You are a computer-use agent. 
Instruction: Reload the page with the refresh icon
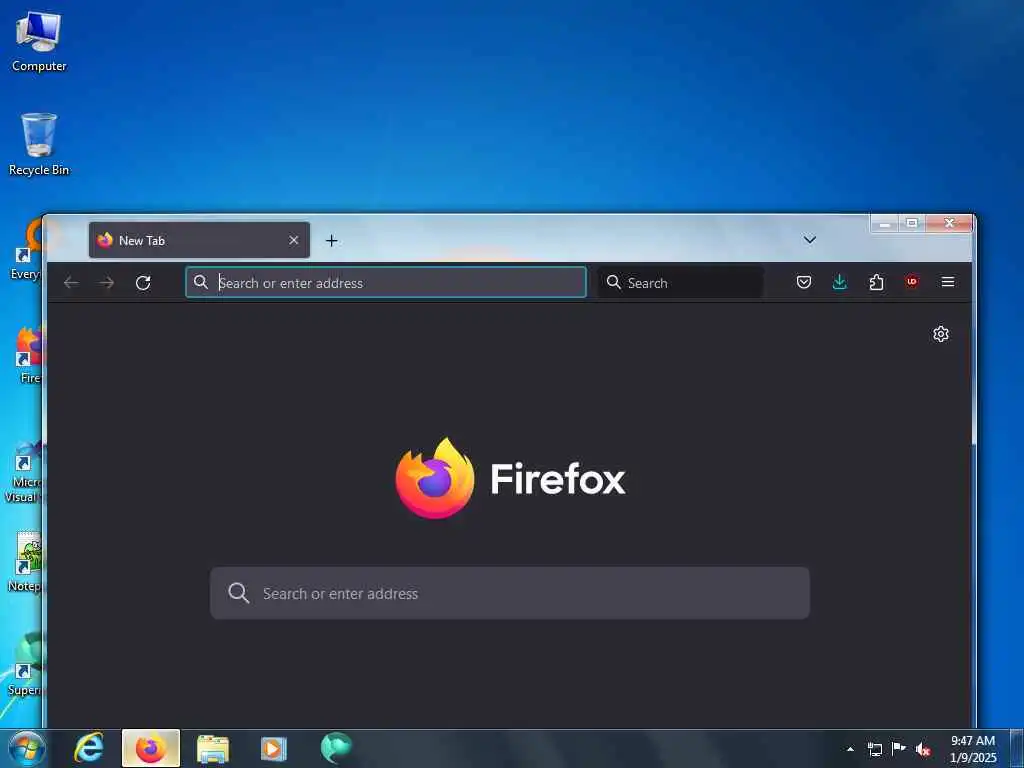click(143, 283)
